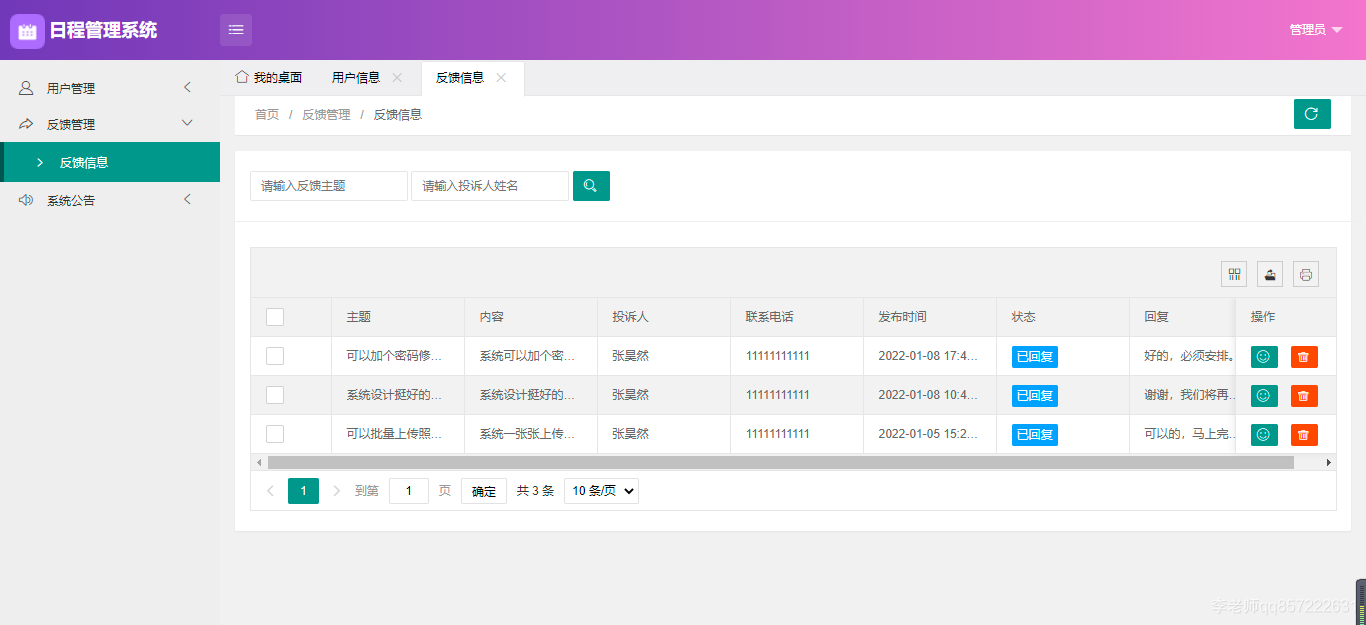Toggle the select-all header checkbox
Screen dimensions: 1366x625
click(x=275, y=317)
